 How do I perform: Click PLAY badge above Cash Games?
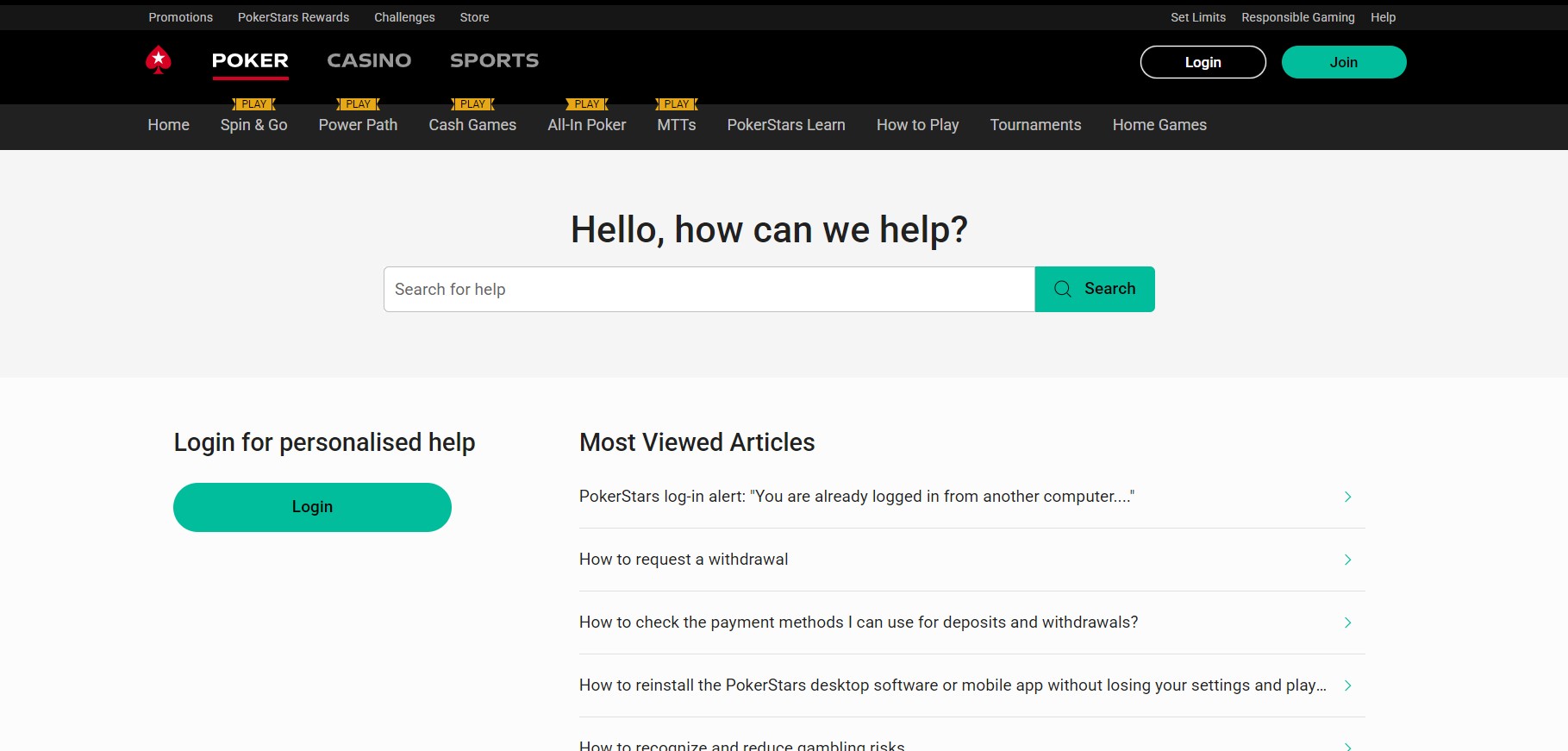click(x=473, y=104)
